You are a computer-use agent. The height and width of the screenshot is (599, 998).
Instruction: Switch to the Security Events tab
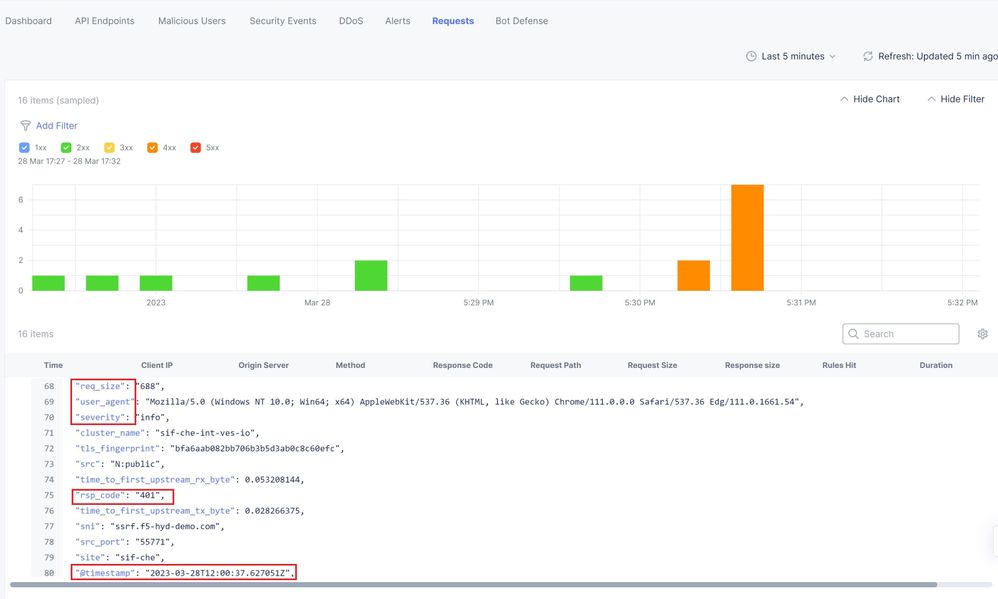[x=282, y=21]
